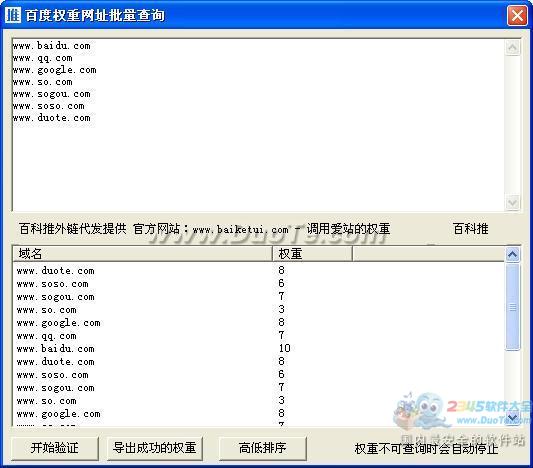This screenshot has height=468, width=533.
Task: Sort by 域名 column header
Action: coord(143,254)
